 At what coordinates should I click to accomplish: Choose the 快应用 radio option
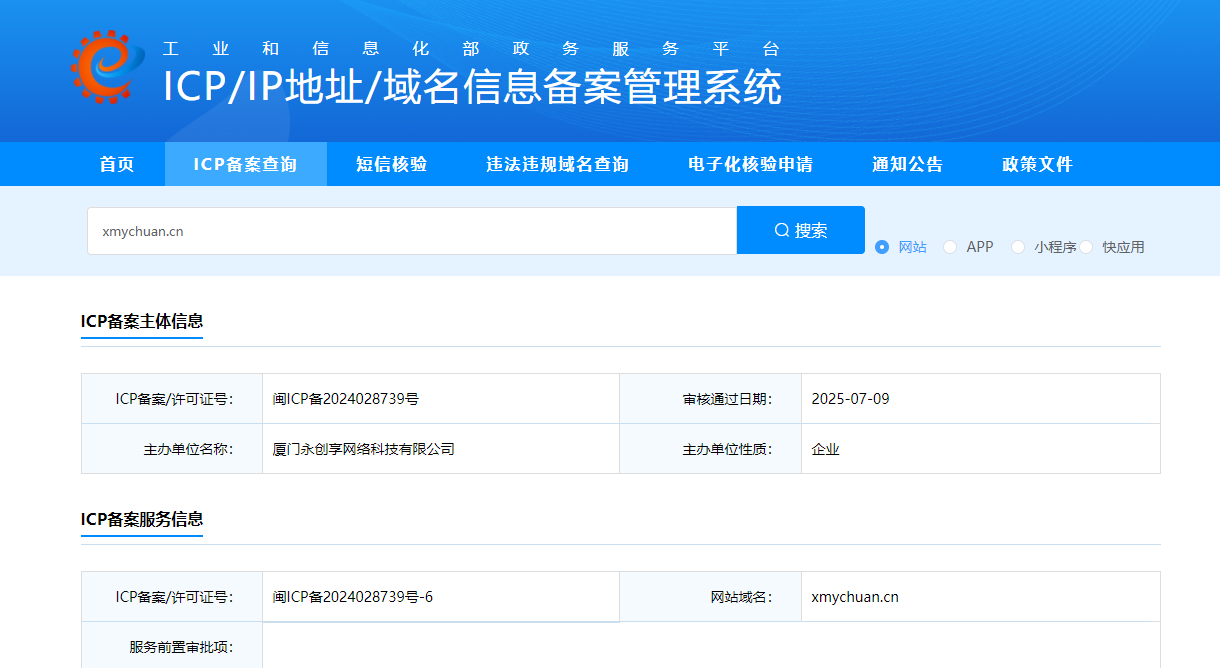coord(1086,247)
